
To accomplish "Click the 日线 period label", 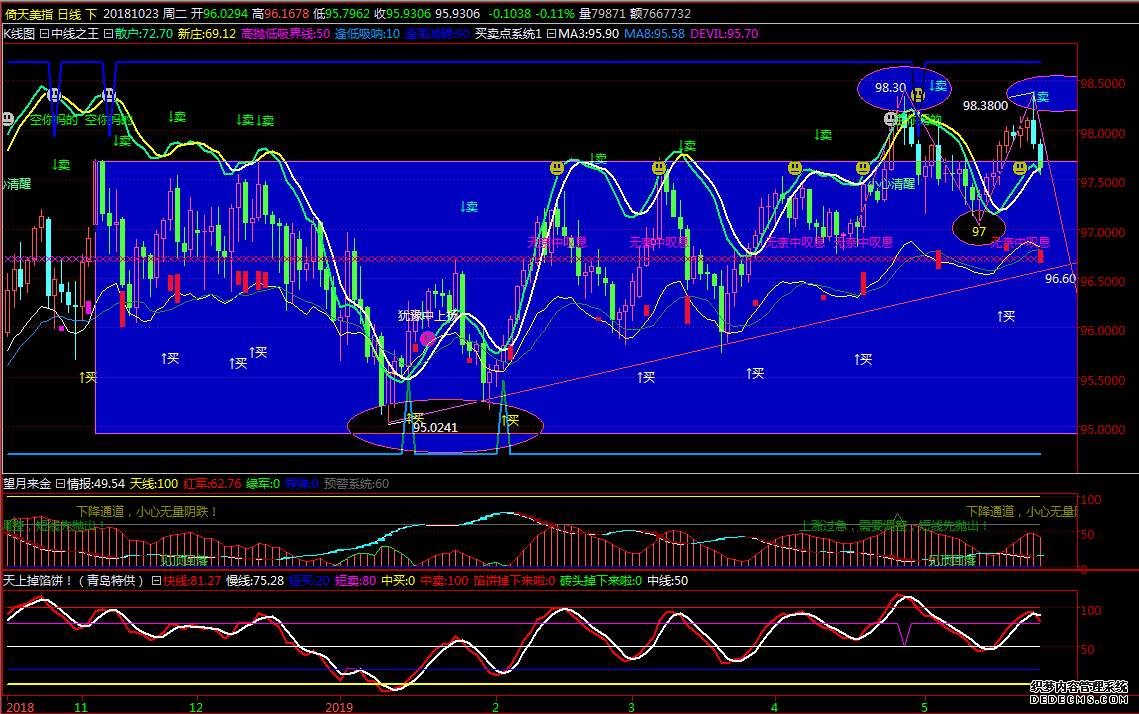I will point(69,14).
